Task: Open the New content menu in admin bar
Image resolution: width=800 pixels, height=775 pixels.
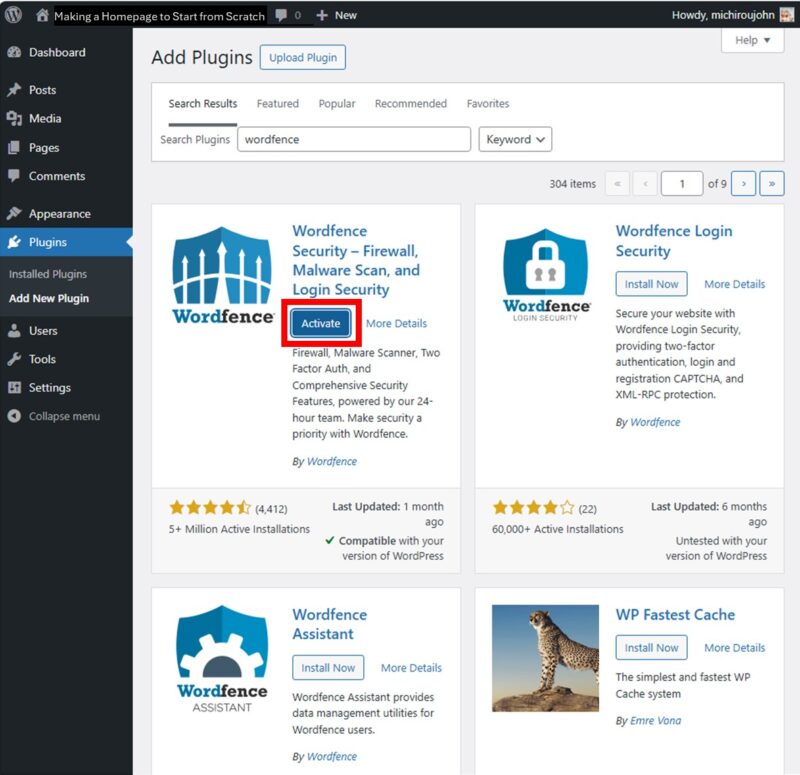Action: [x=336, y=16]
